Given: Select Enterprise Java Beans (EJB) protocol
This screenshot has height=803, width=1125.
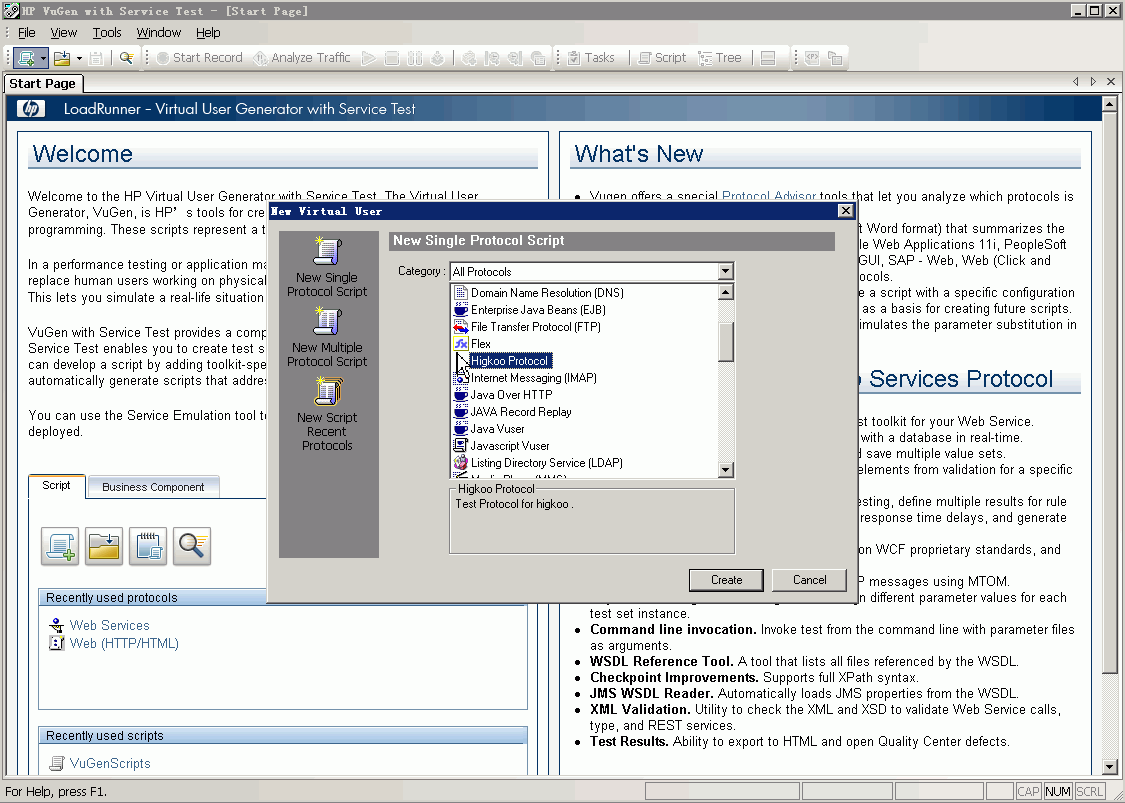Looking at the screenshot, I should click(537, 310).
